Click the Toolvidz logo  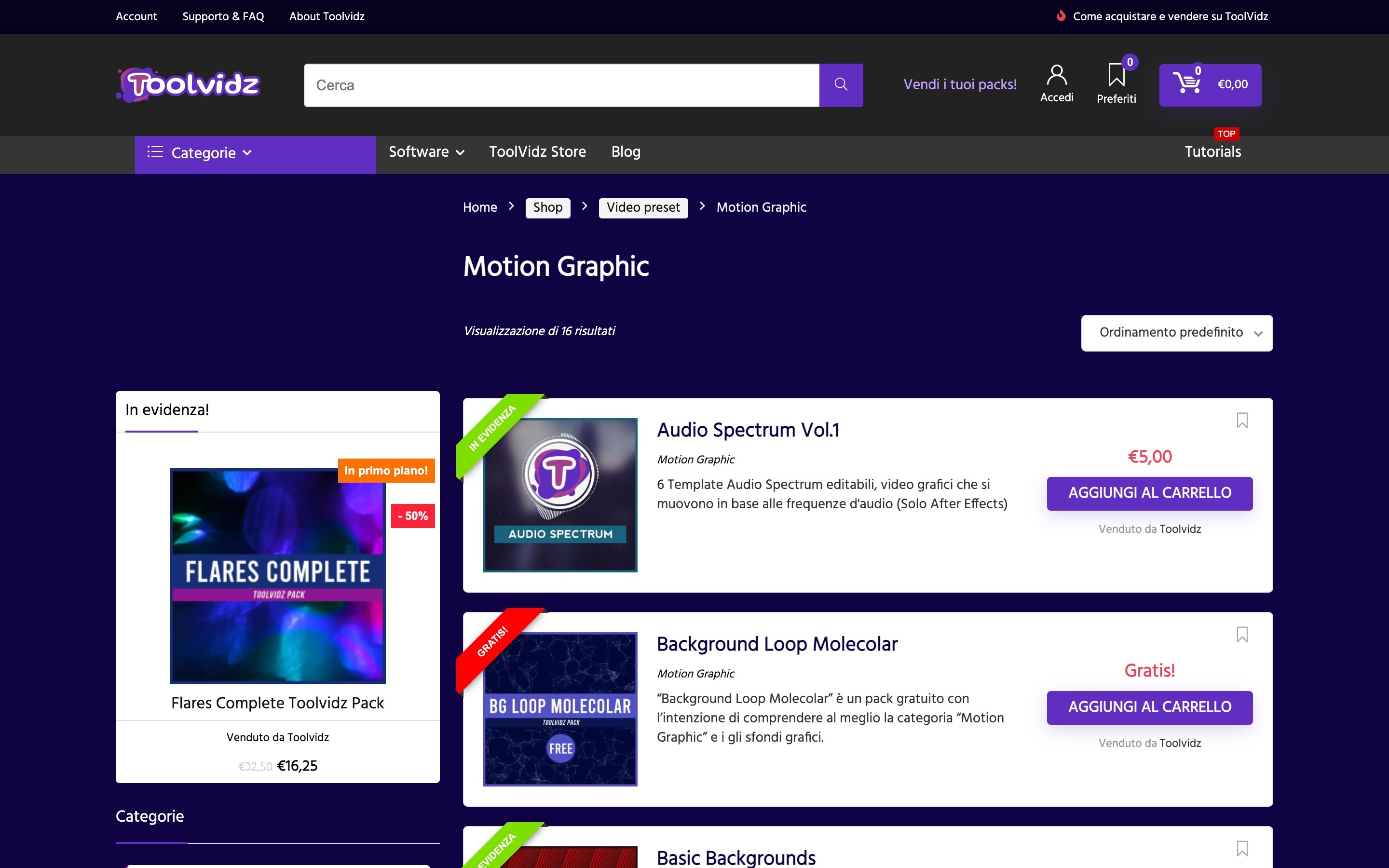pos(188,85)
